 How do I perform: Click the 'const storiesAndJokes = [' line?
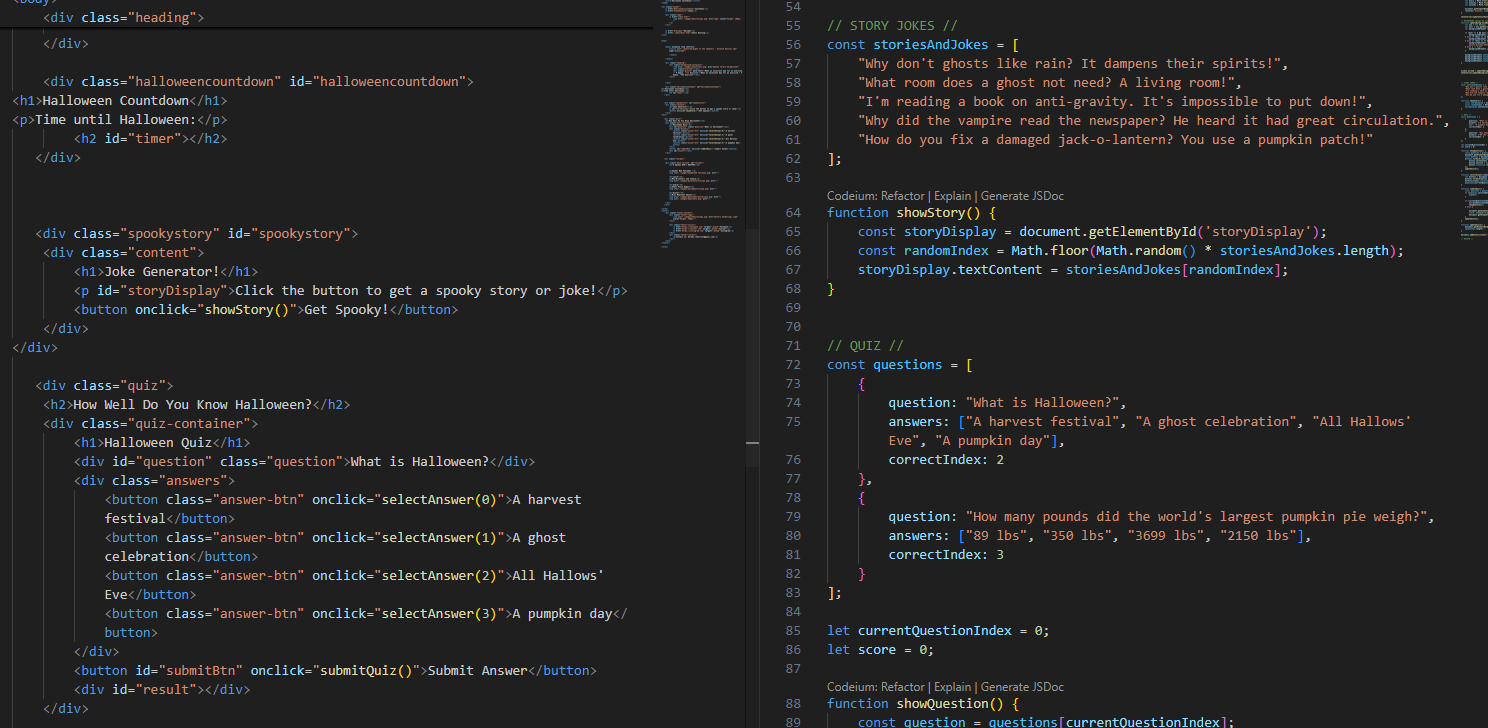point(923,45)
